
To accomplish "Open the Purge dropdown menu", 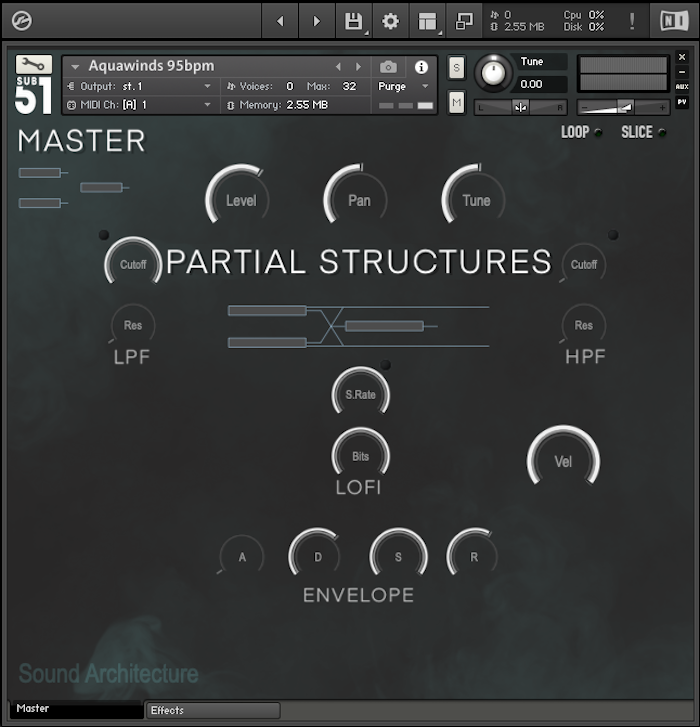I will pos(403,86).
